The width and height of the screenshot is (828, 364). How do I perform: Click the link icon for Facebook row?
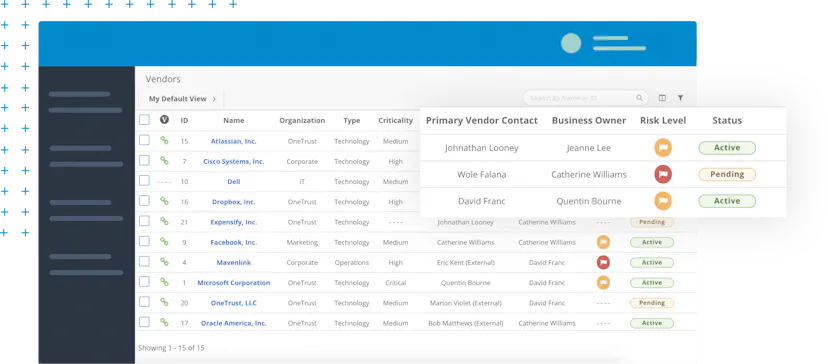[164, 241]
